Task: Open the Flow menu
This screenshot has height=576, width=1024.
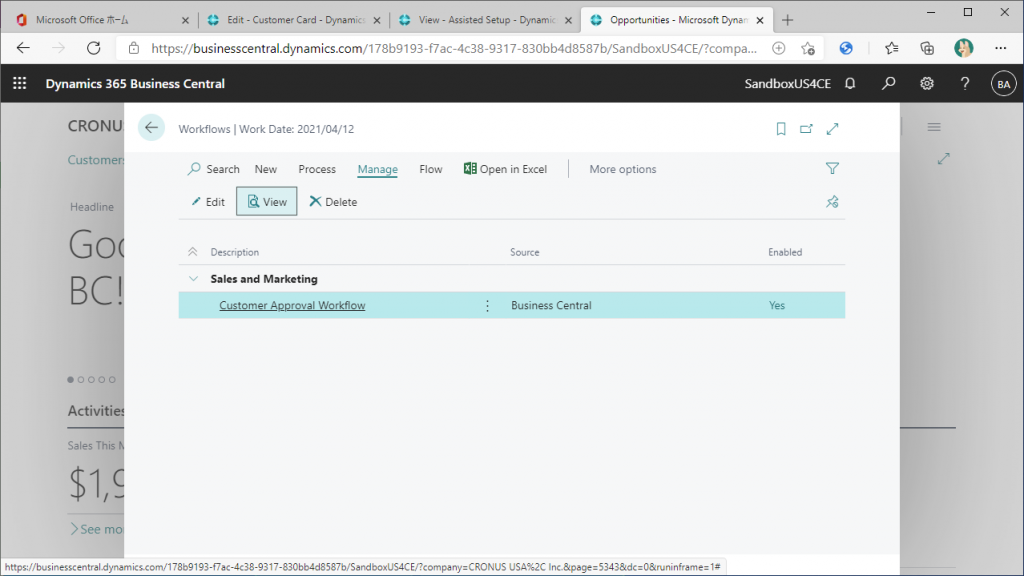Action: 430,169
